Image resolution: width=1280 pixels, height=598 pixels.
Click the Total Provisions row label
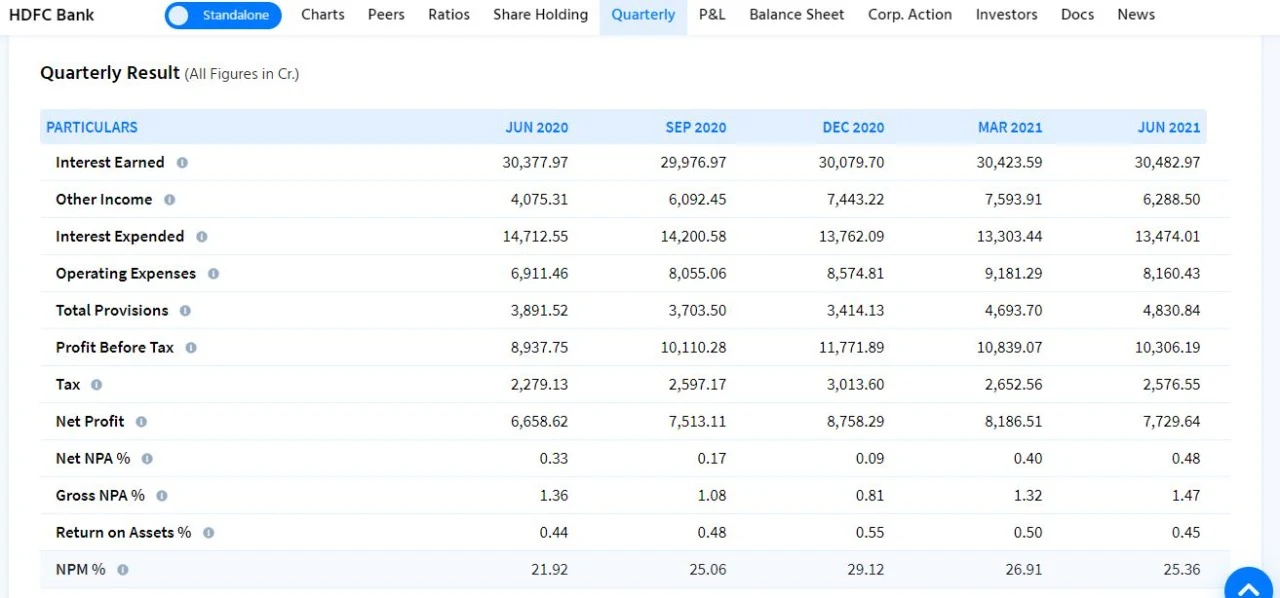[x=112, y=311]
